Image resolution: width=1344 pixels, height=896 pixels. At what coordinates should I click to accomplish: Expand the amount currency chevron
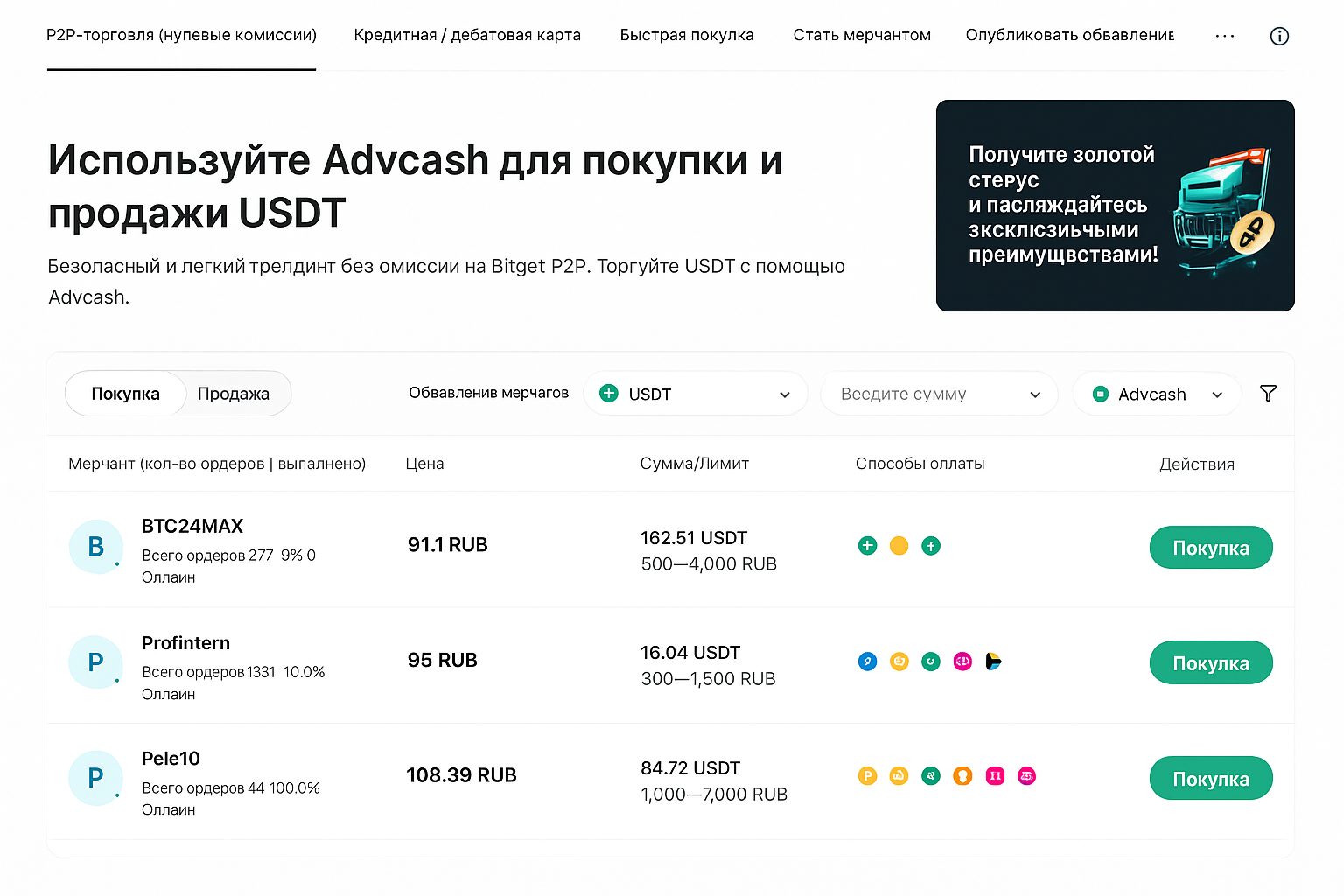click(1035, 395)
